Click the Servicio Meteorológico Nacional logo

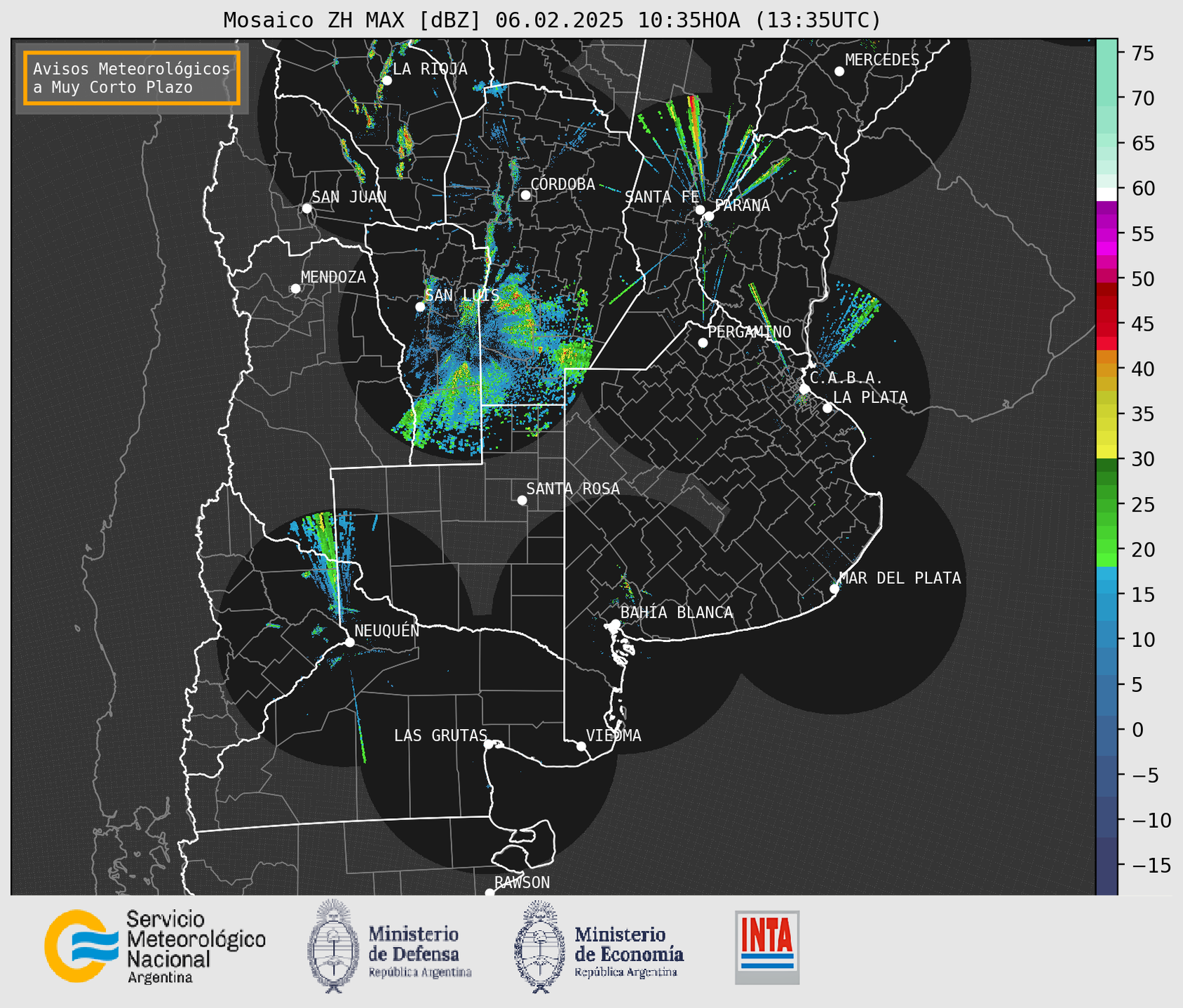coord(155,946)
